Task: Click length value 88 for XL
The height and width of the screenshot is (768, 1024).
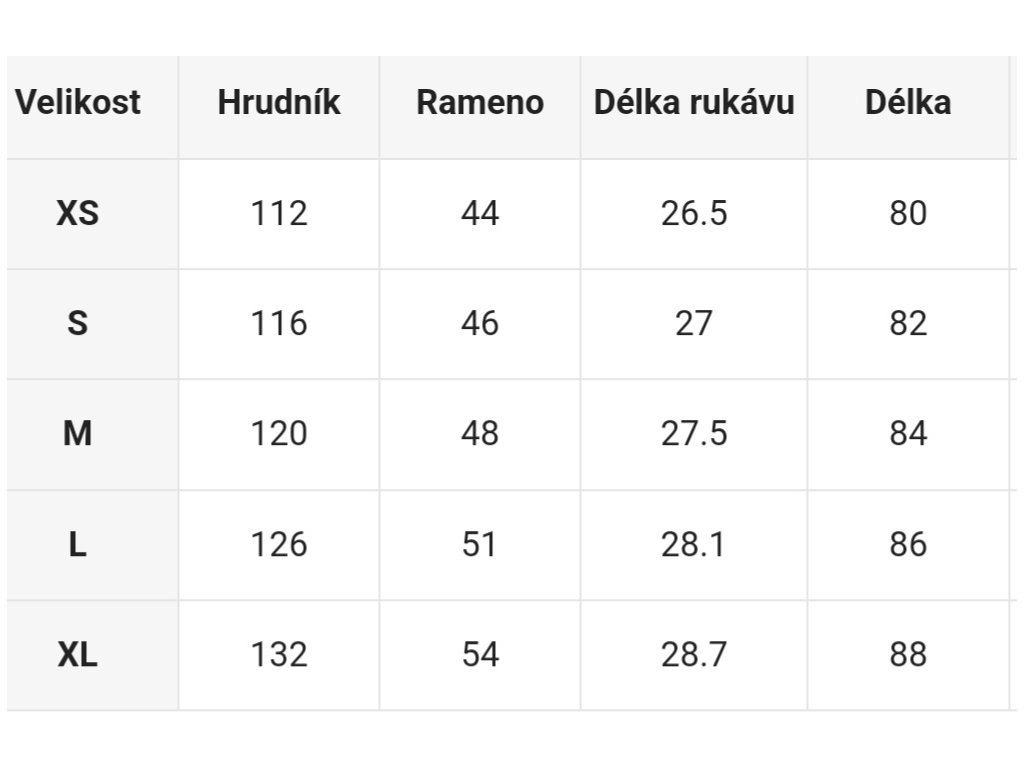Action: [x=908, y=654]
